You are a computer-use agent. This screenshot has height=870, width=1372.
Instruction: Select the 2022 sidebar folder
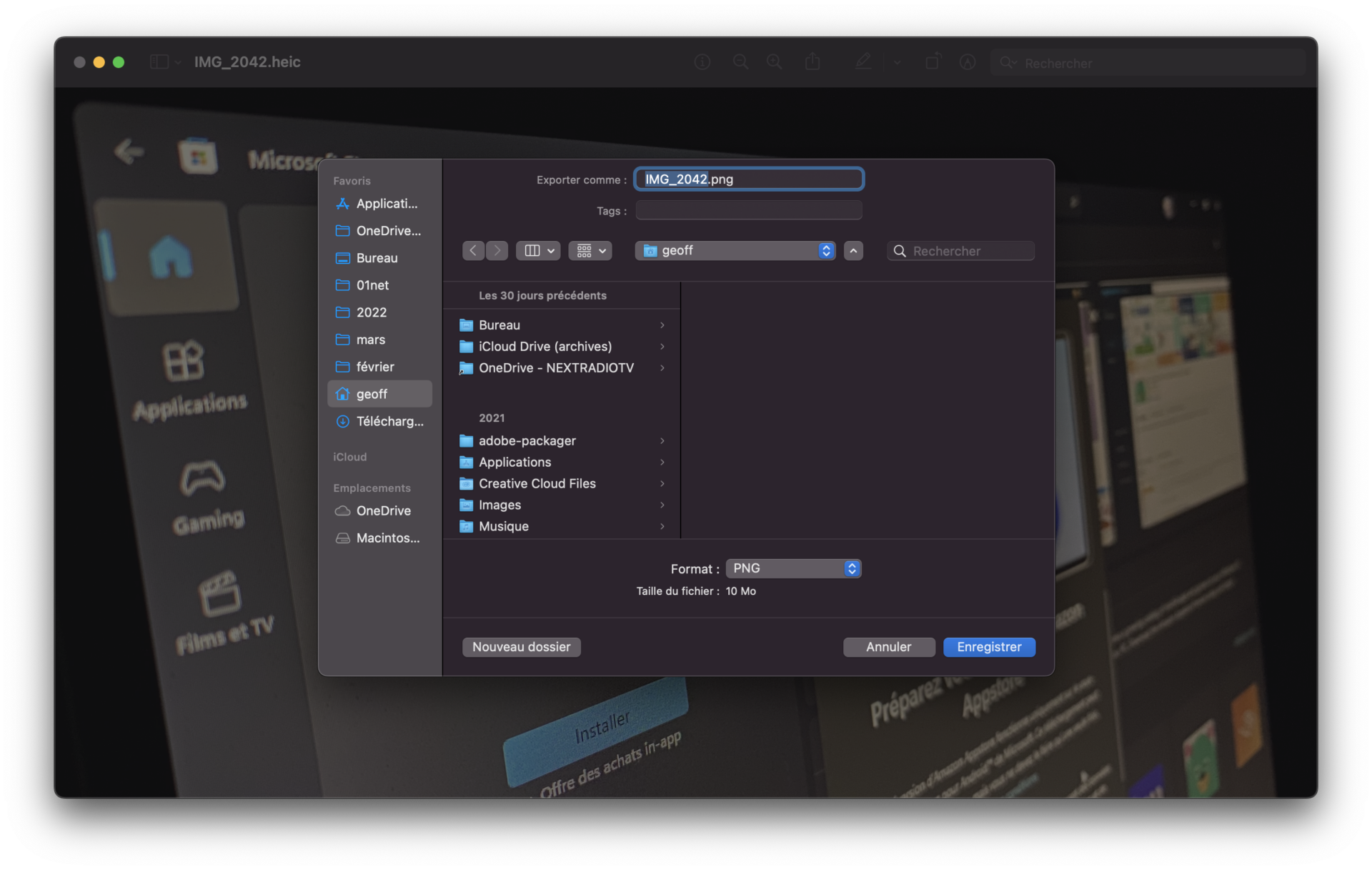tap(379, 312)
